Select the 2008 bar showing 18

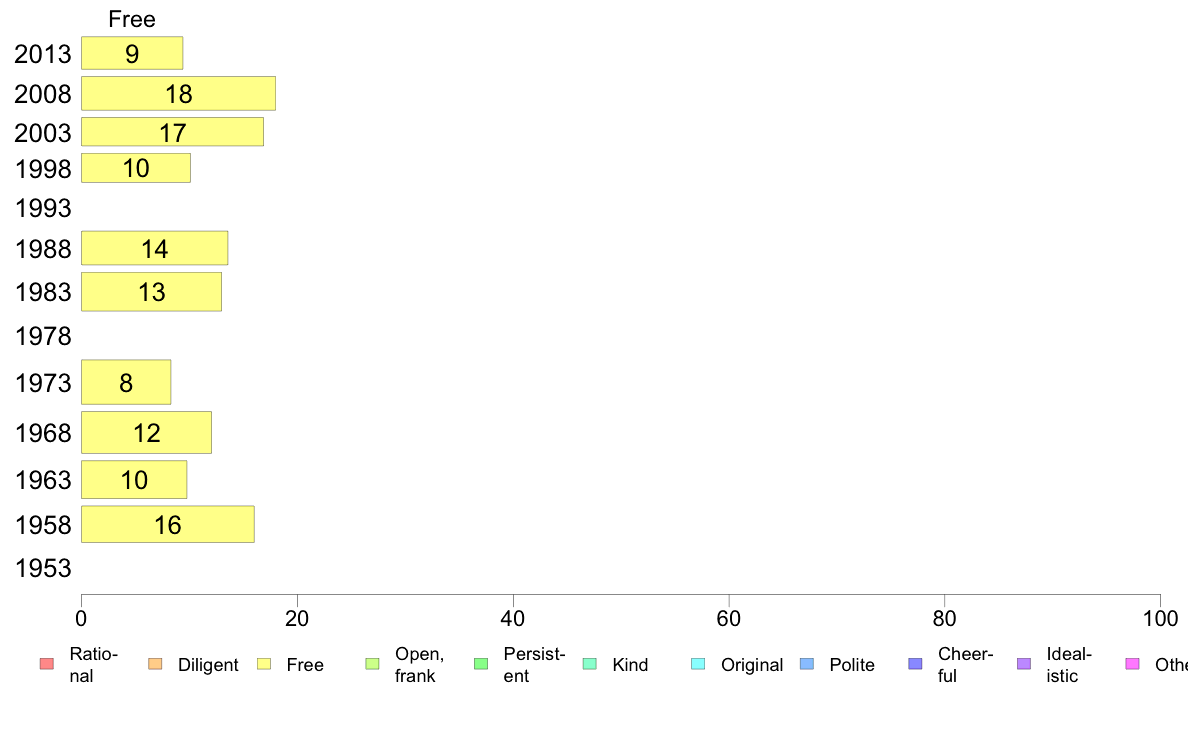click(x=178, y=93)
